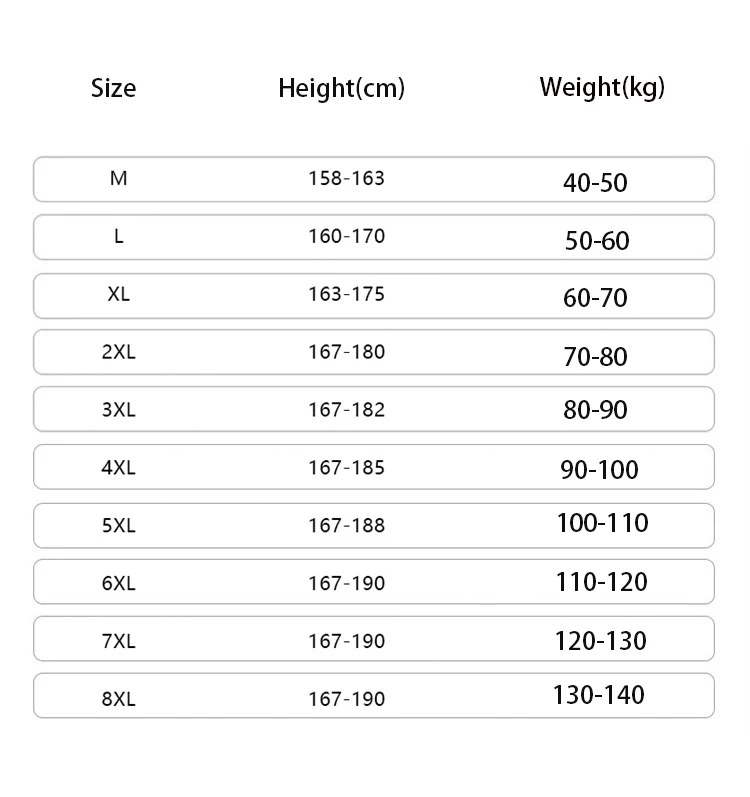Click the 130-140 weight value

pos(599,695)
